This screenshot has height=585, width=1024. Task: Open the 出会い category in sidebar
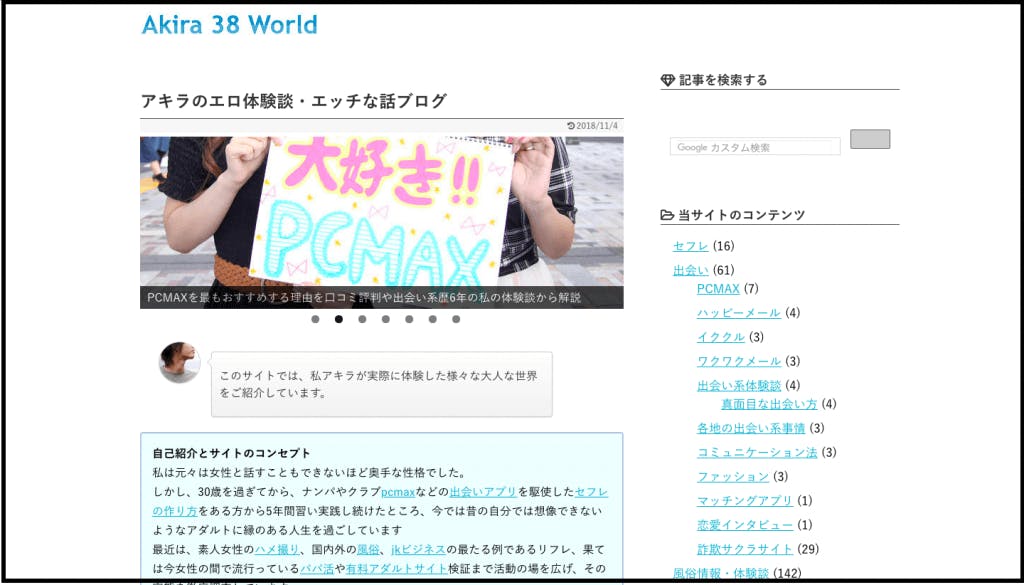690,270
